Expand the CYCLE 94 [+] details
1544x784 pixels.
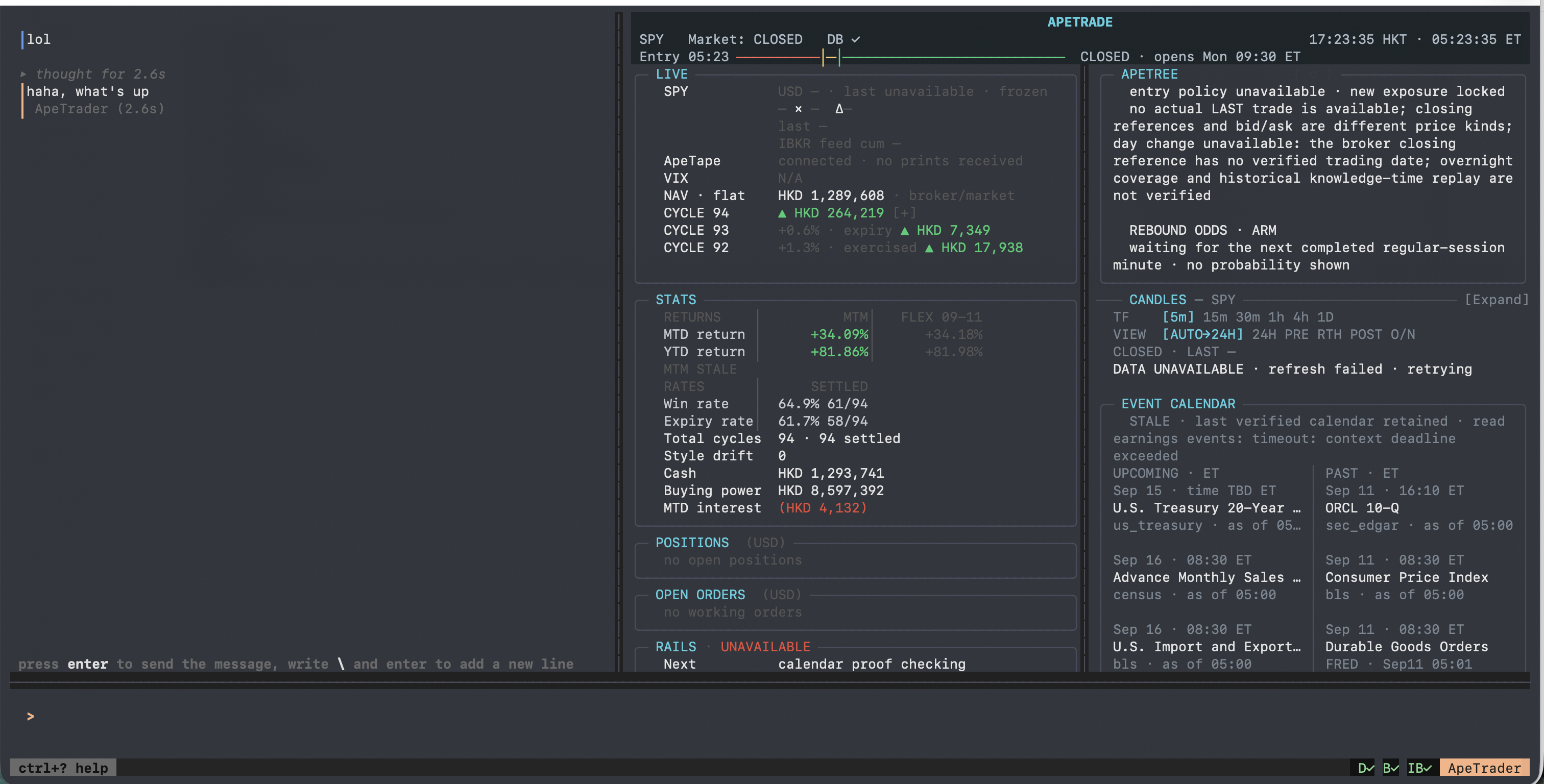904,213
